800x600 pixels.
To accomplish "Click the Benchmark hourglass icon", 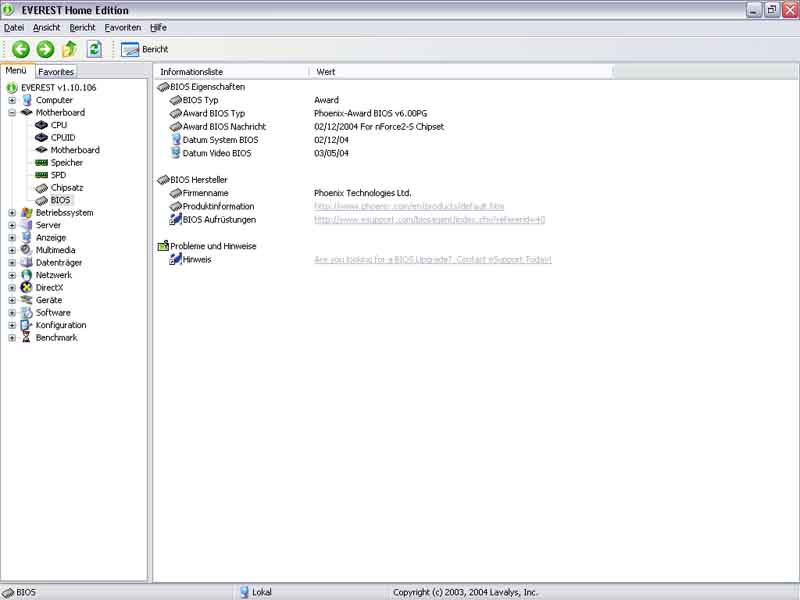I will click(x=27, y=338).
